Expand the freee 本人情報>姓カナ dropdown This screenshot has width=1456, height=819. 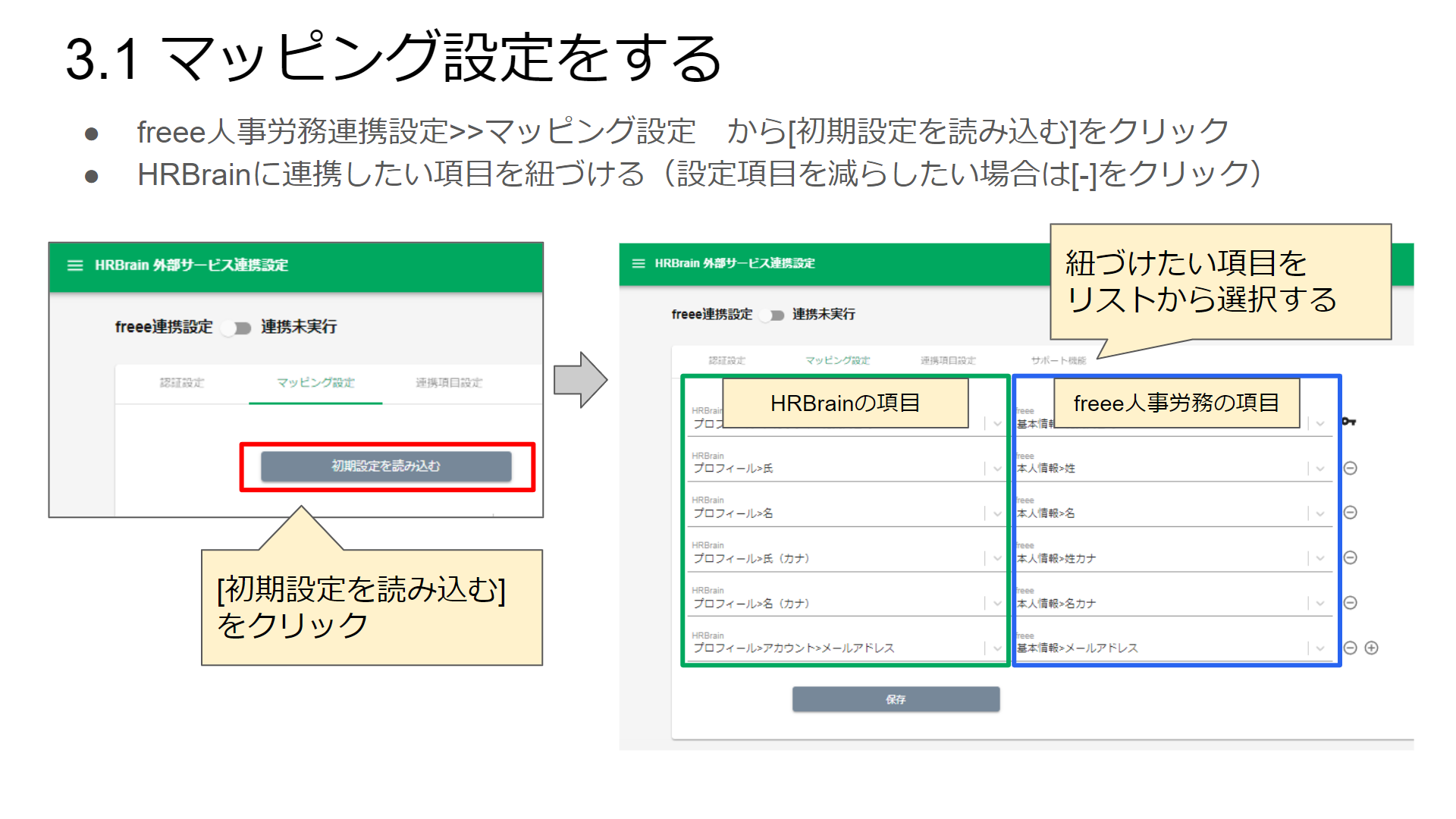pos(1320,558)
